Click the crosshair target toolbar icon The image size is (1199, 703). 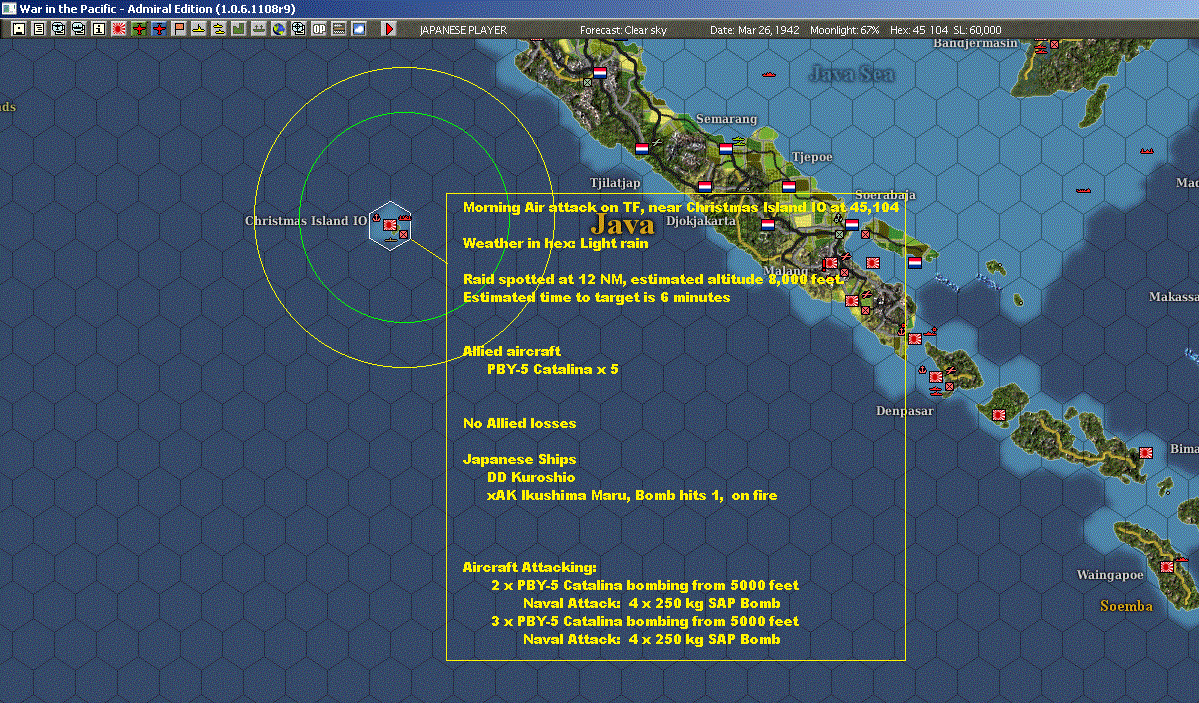[x=298, y=29]
